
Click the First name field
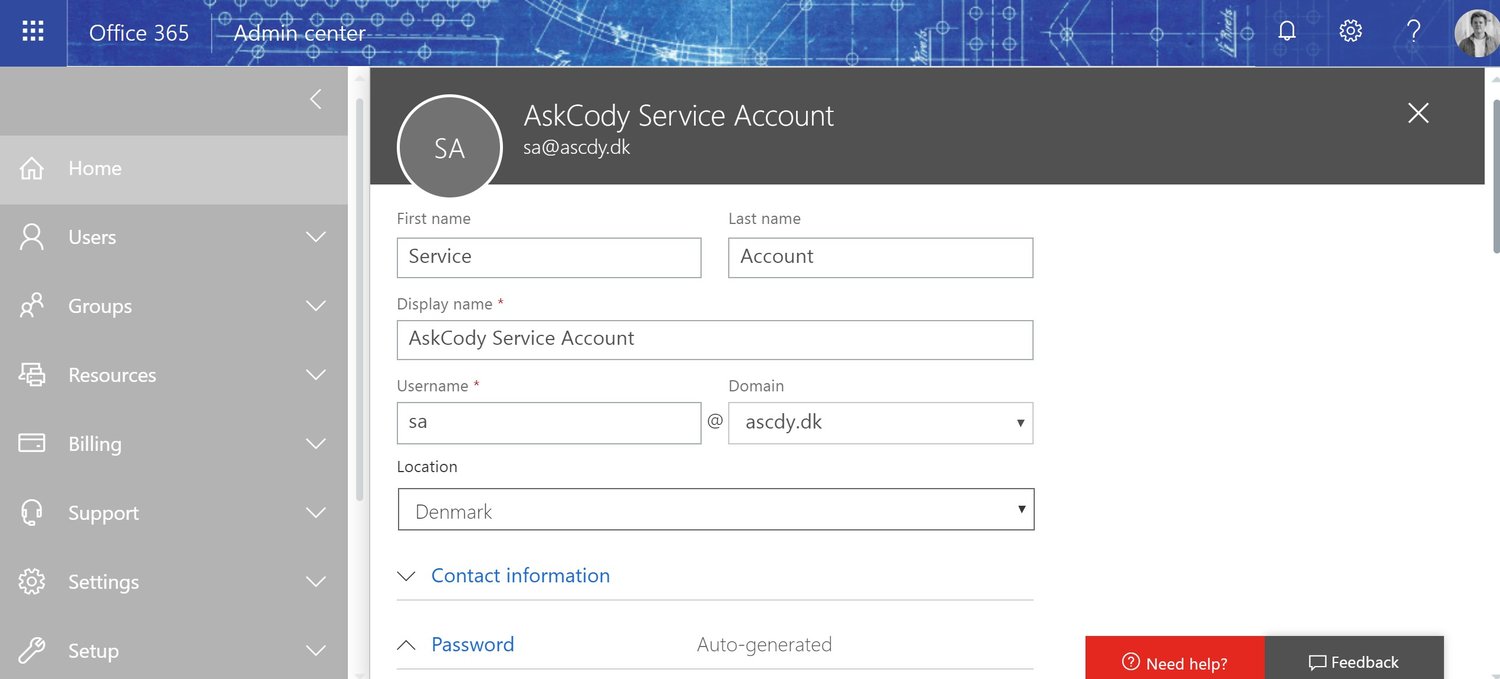pyautogui.click(x=549, y=257)
